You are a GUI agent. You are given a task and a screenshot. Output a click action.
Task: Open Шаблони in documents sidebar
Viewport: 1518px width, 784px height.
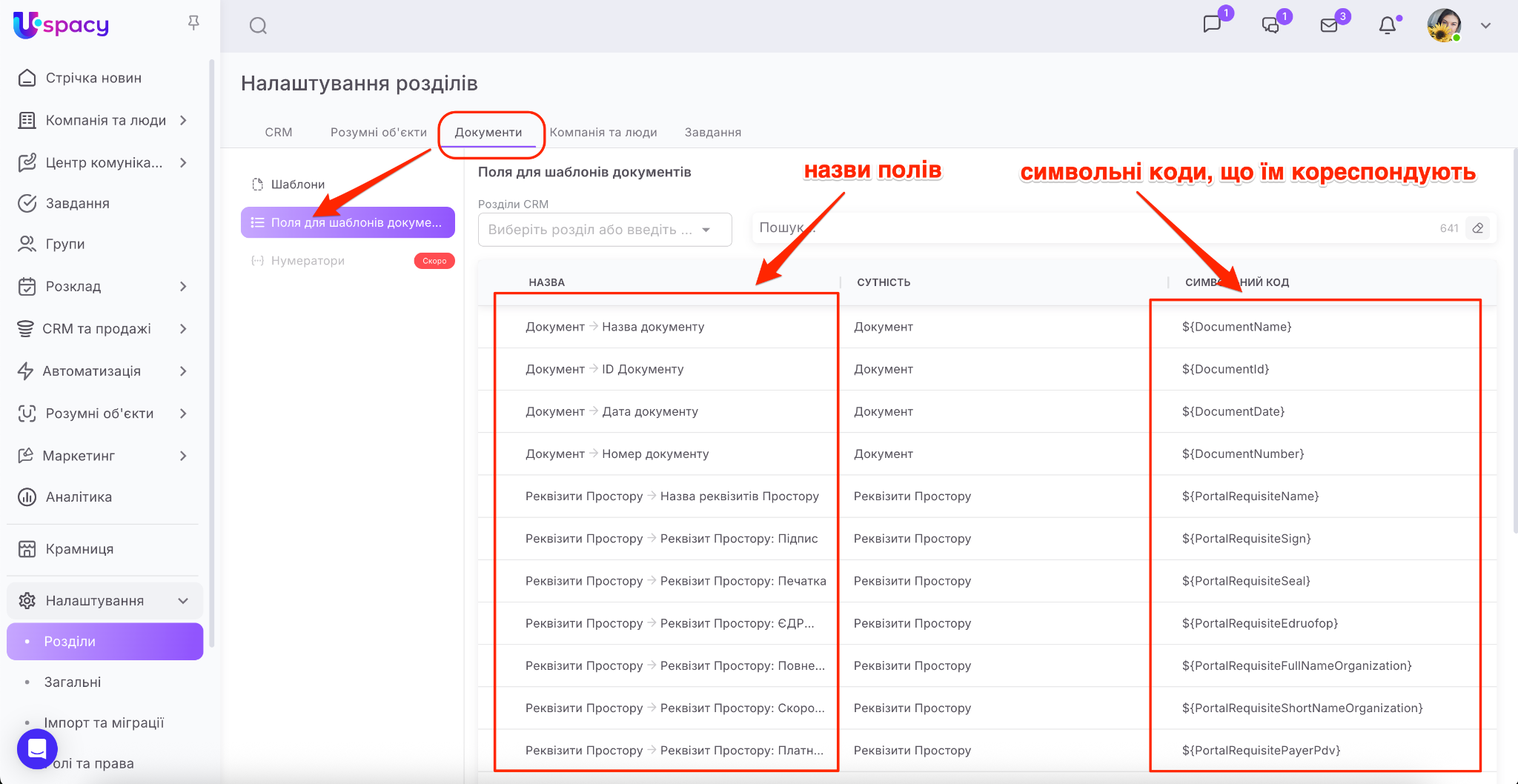[297, 185]
